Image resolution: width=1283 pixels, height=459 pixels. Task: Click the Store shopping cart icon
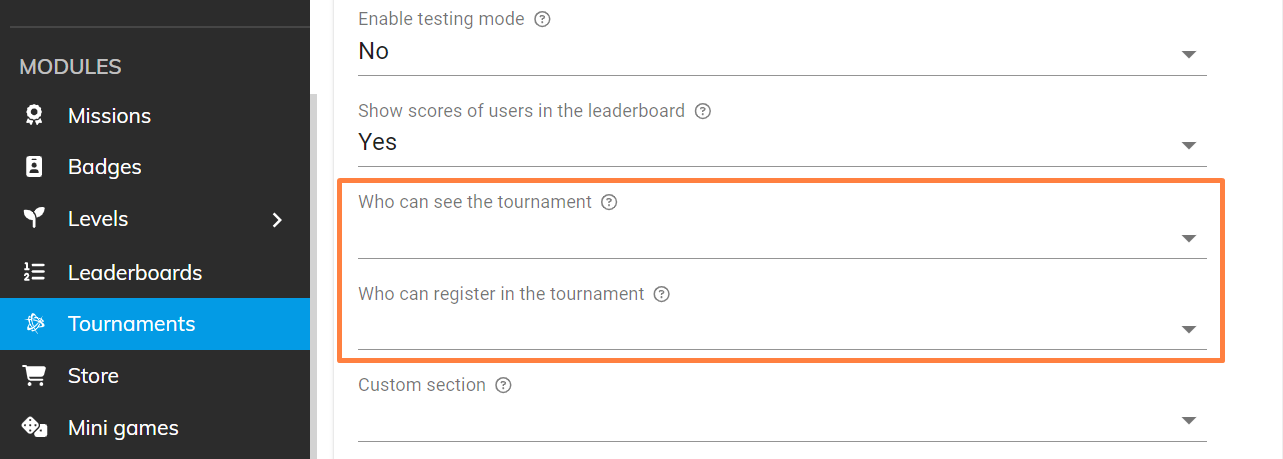tap(34, 376)
